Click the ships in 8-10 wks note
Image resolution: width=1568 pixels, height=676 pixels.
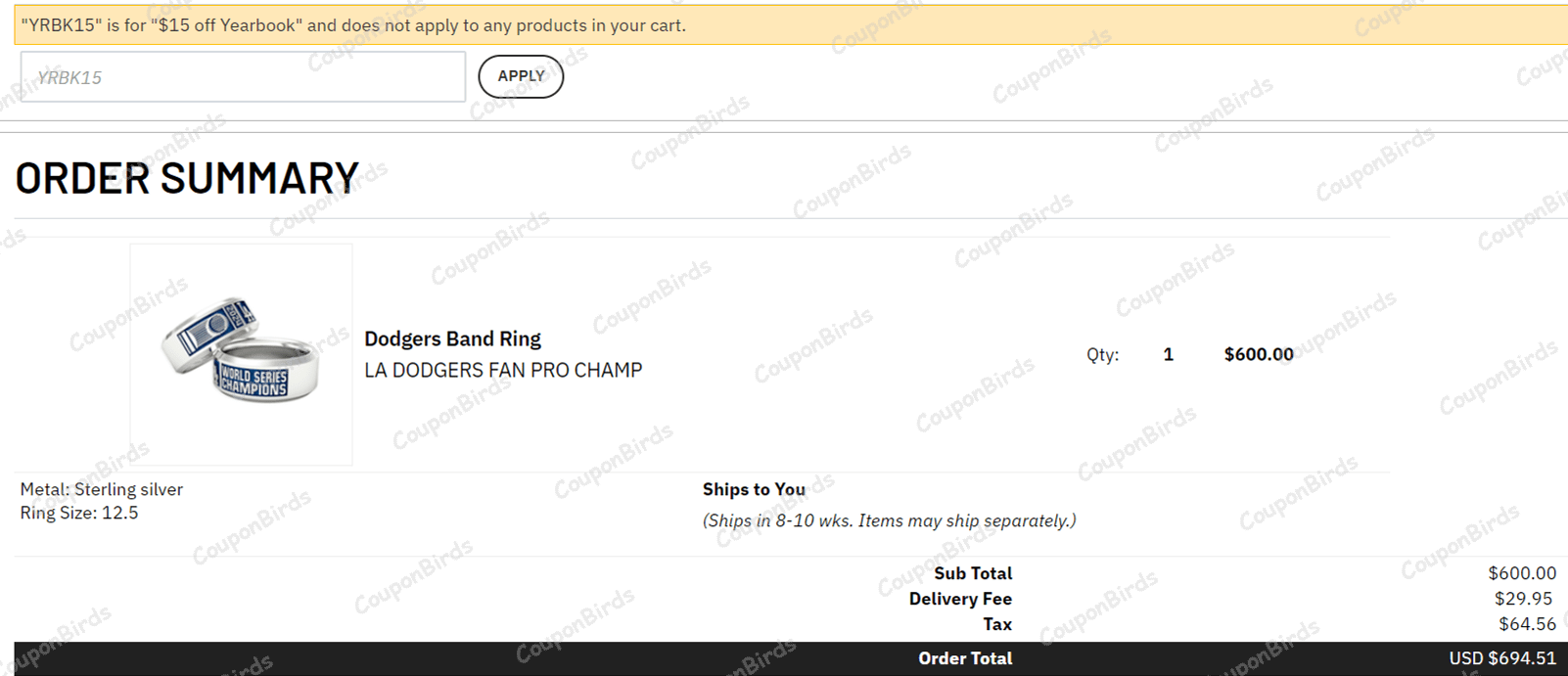click(889, 520)
